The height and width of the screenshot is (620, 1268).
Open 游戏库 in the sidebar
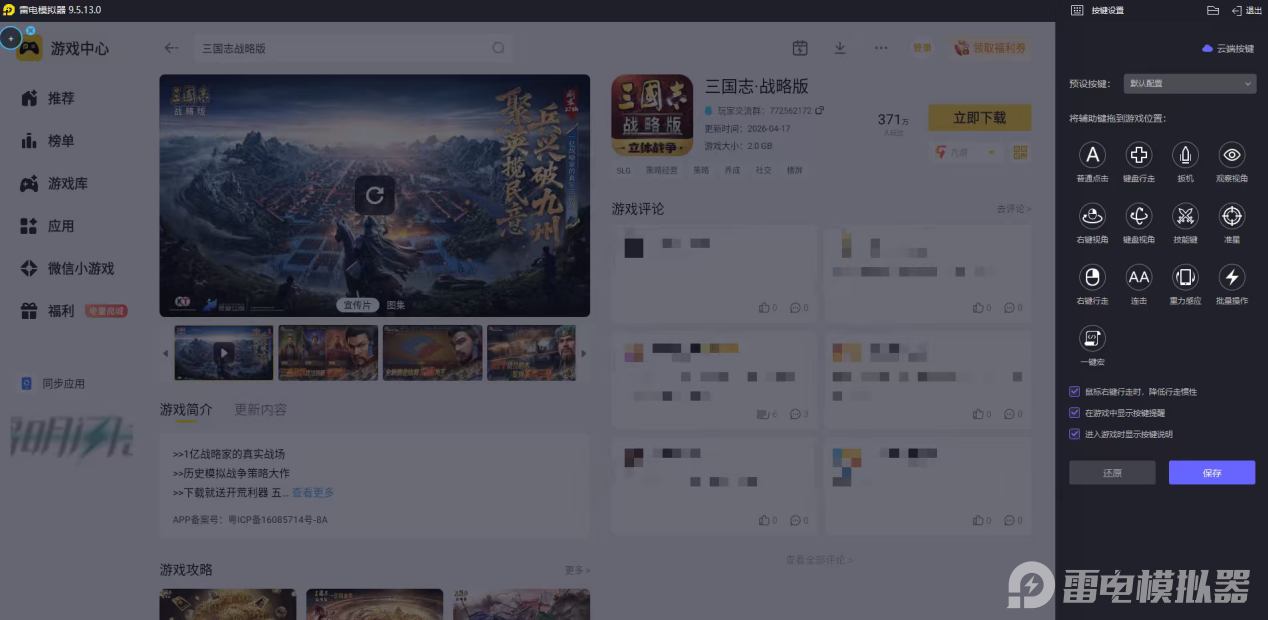pyautogui.click(x=55, y=184)
